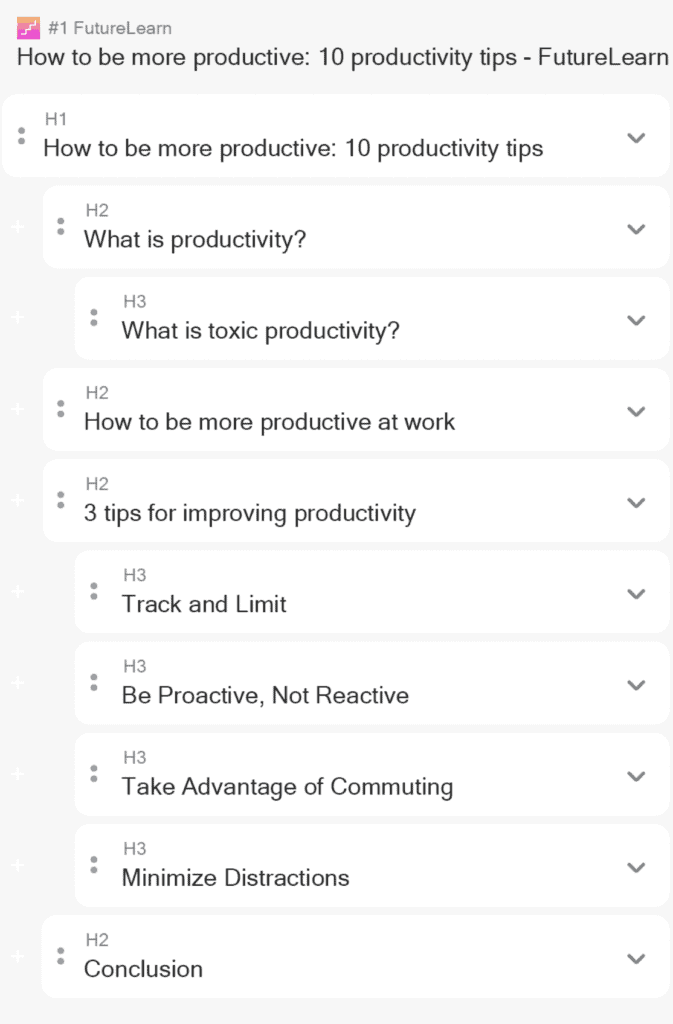Image resolution: width=673 pixels, height=1024 pixels.
Task: Select the Minimize Distractions heading text
Action: (x=236, y=878)
